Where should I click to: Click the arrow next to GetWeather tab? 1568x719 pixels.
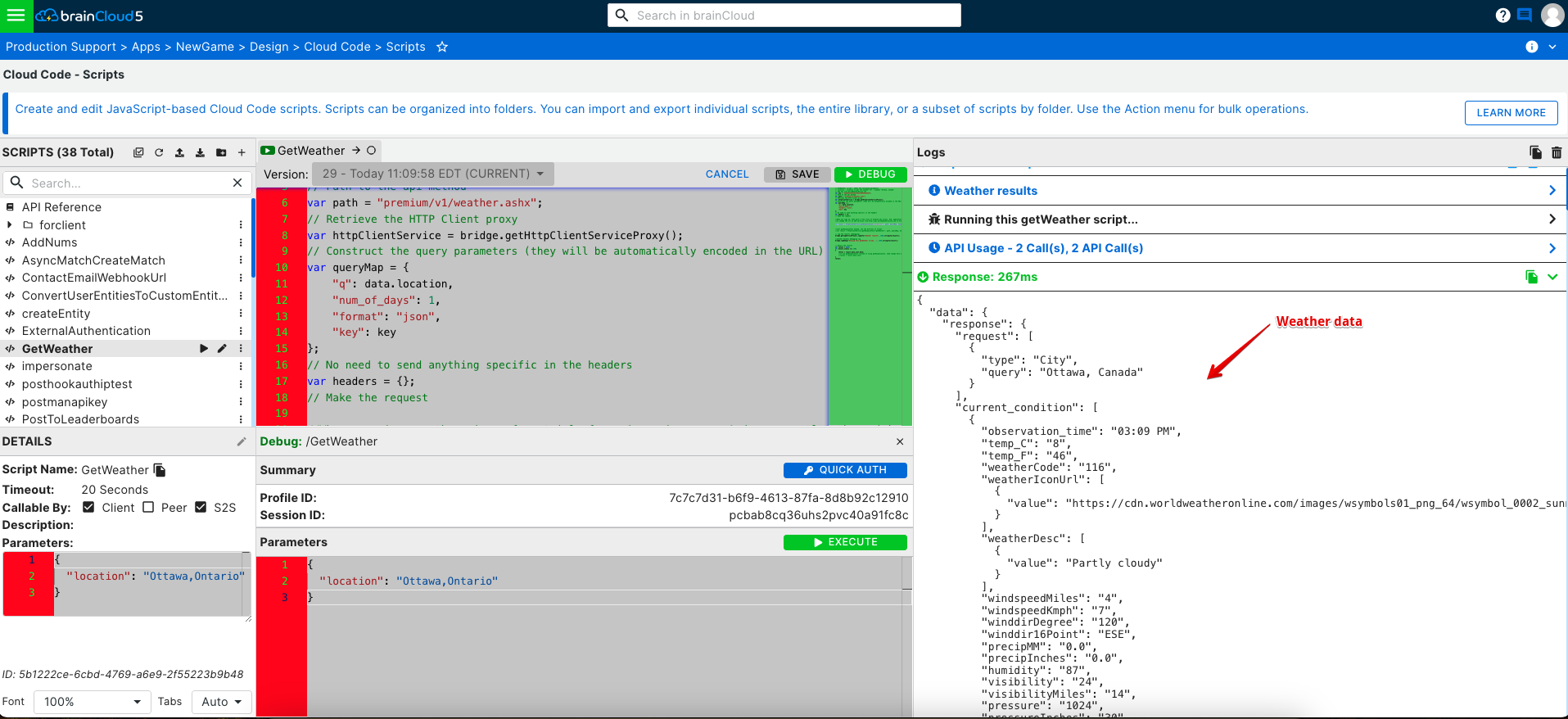point(356,151)
